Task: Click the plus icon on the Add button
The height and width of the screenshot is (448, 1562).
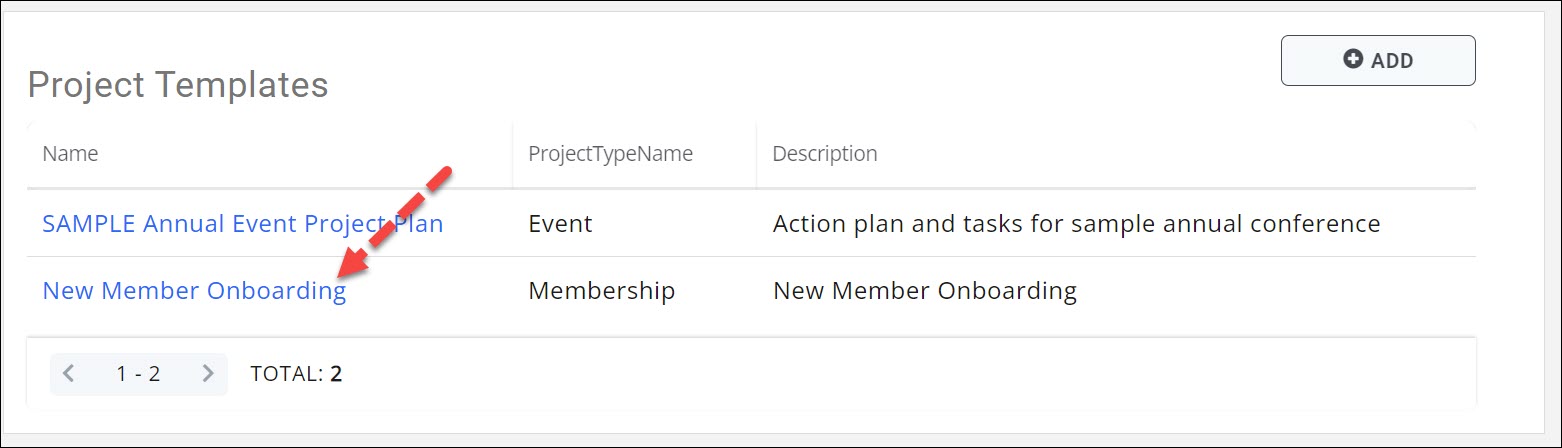Action: [x=1353, y=60]
